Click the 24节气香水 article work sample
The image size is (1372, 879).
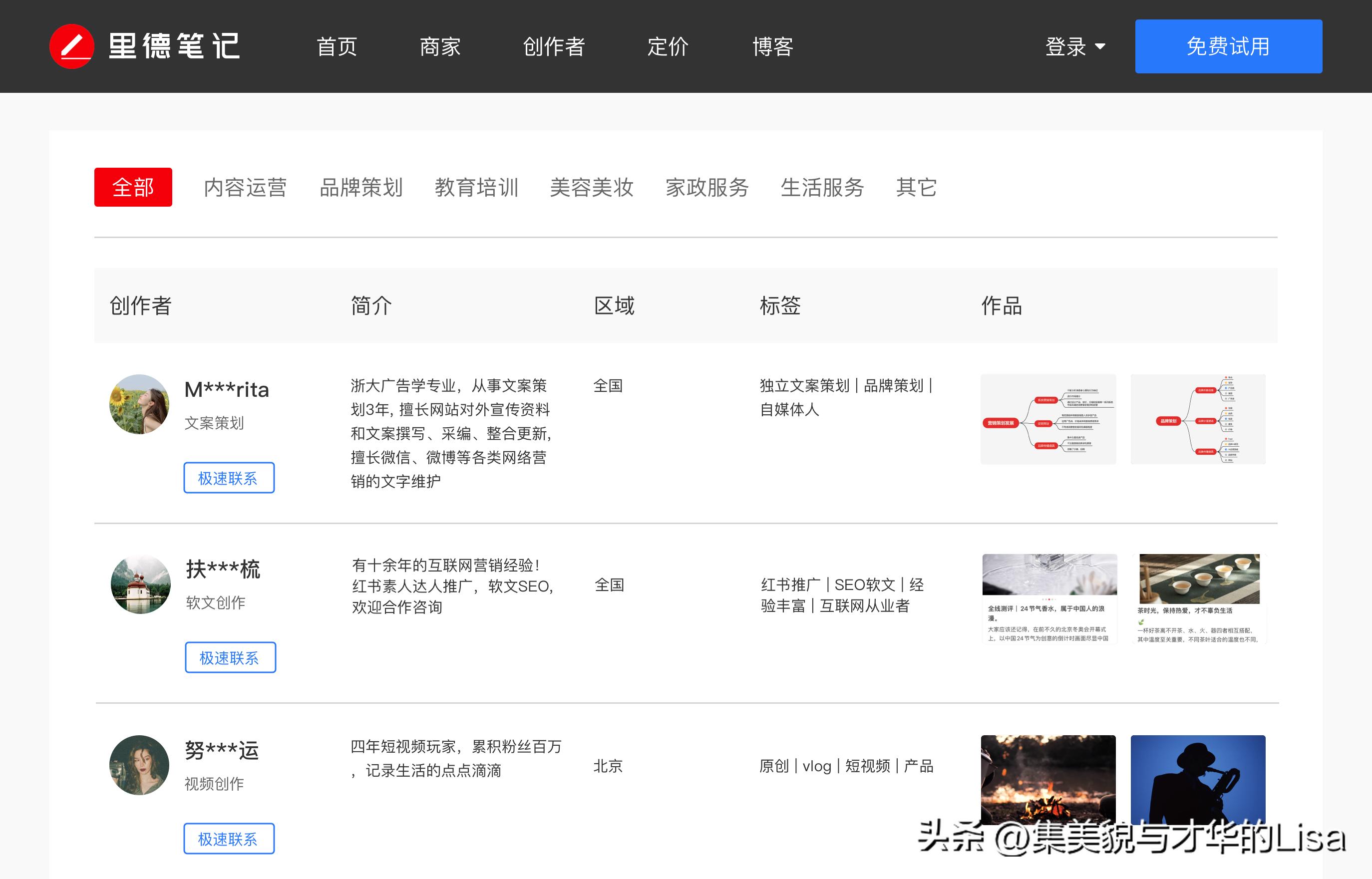[x=1049, y=598]
